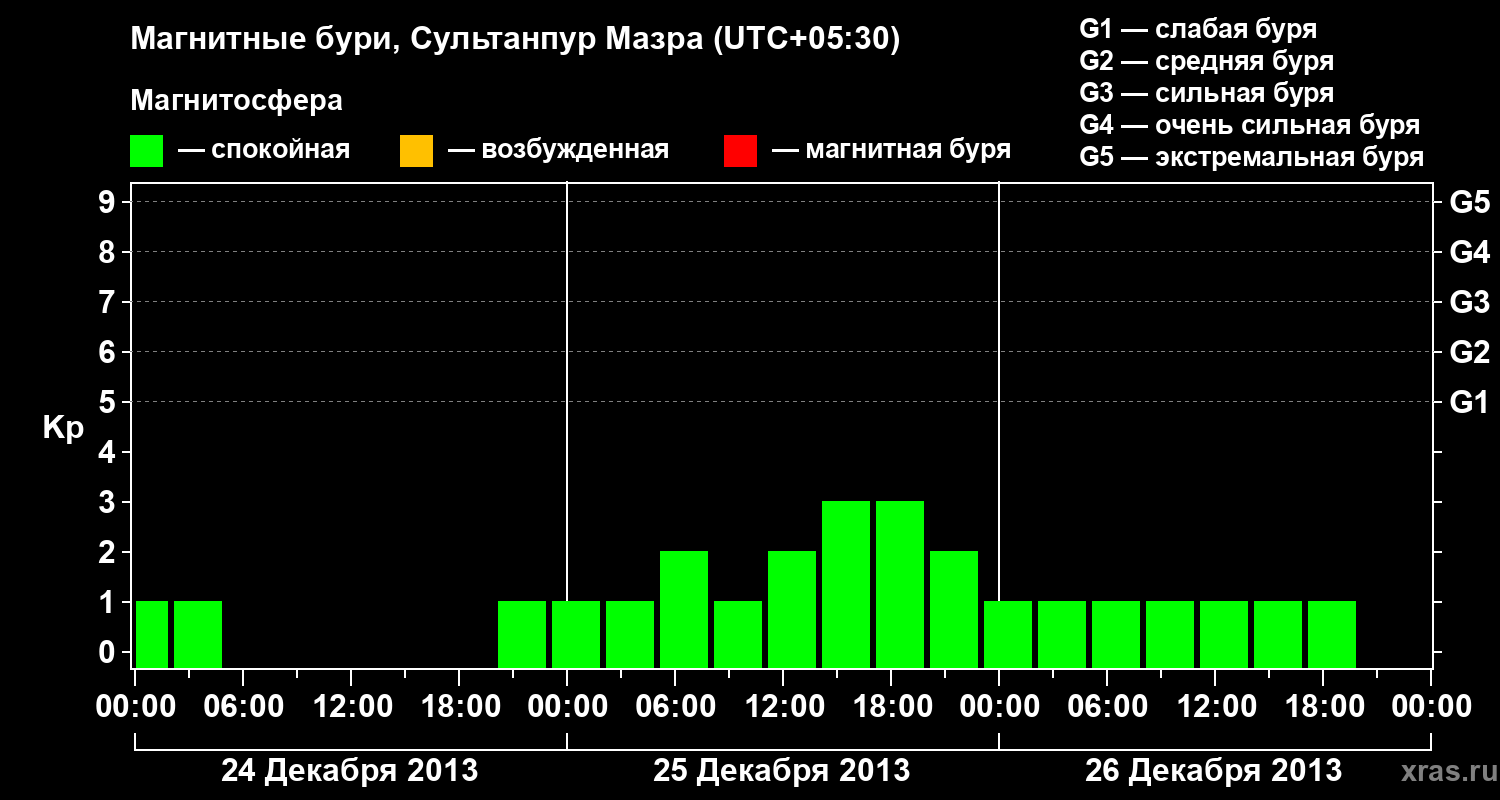This screenshot has width=1500, height=800.
Task: Click the '12:00' tick label of 25 Декабря
Action: point(783,706)
